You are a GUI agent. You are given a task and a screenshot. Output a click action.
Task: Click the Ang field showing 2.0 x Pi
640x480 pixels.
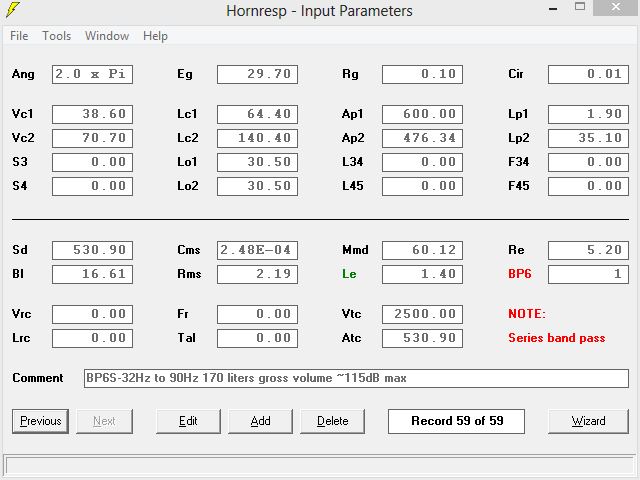coord(92,74)
